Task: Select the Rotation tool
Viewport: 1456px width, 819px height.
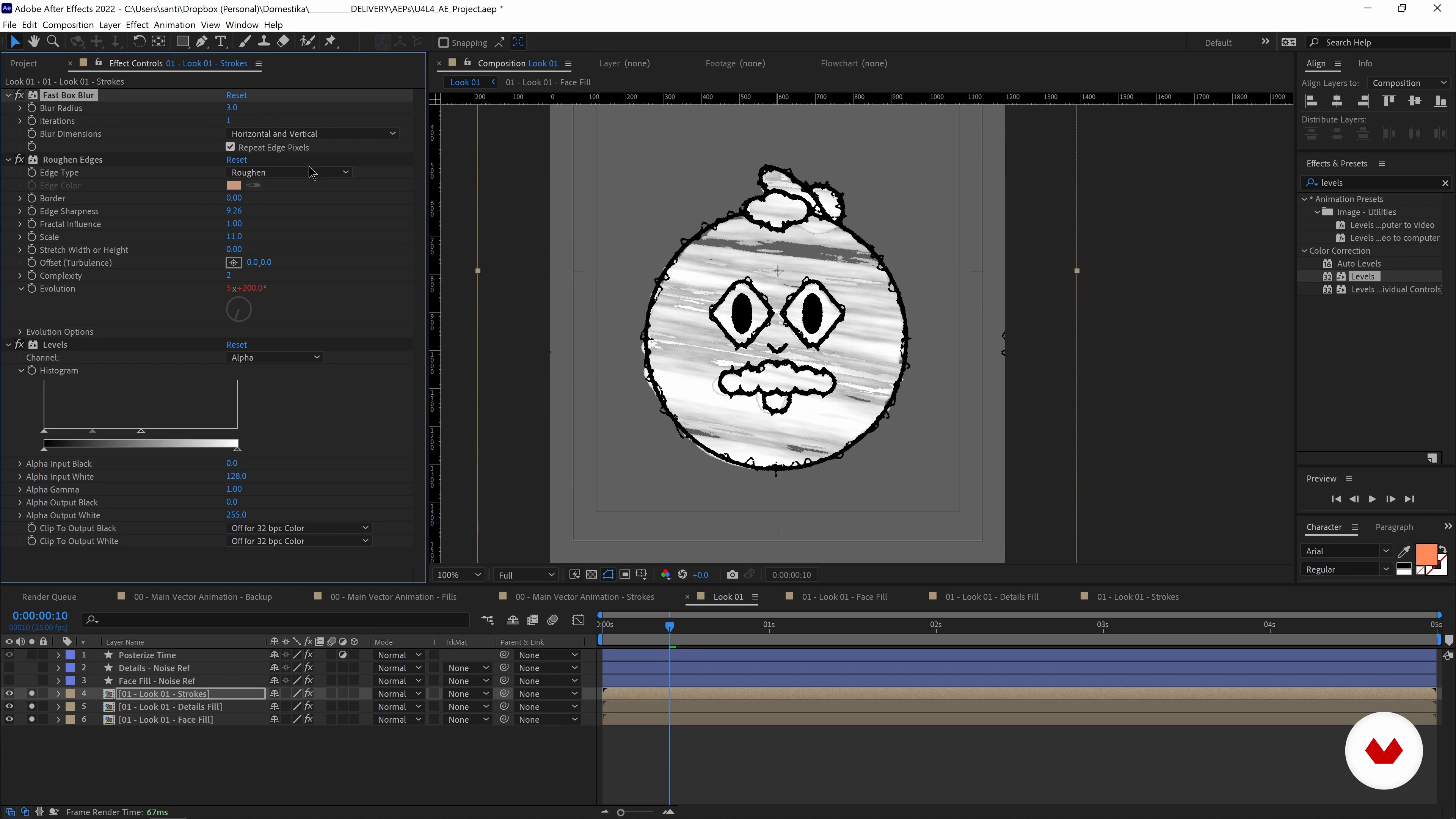Action: (139, 41)
